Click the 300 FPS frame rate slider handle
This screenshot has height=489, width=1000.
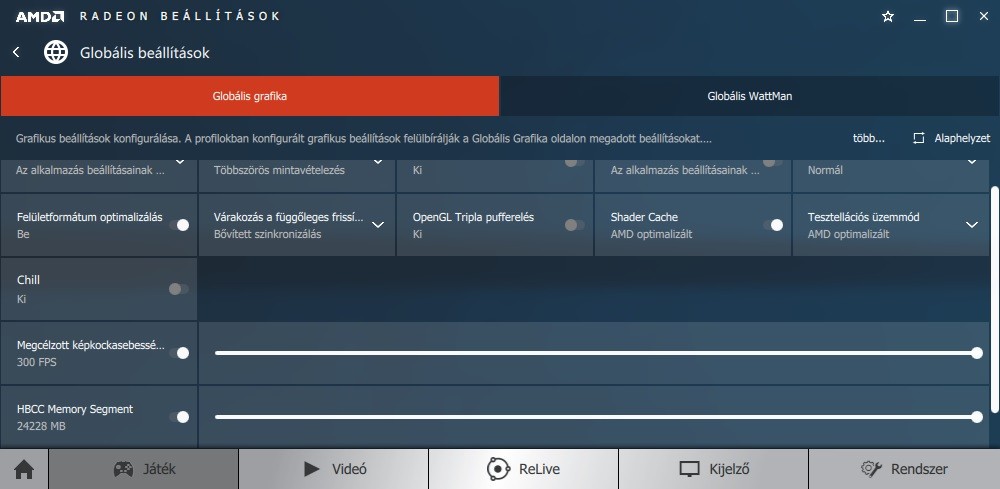(x=977, y=353)
